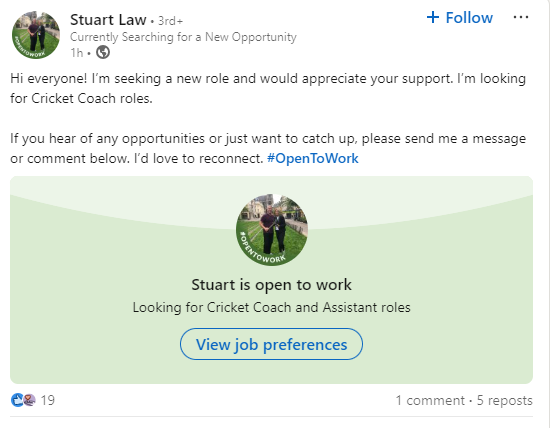550x428 pixels.
Task: Click the Stuart Law name link
Action: click(108, 20)
